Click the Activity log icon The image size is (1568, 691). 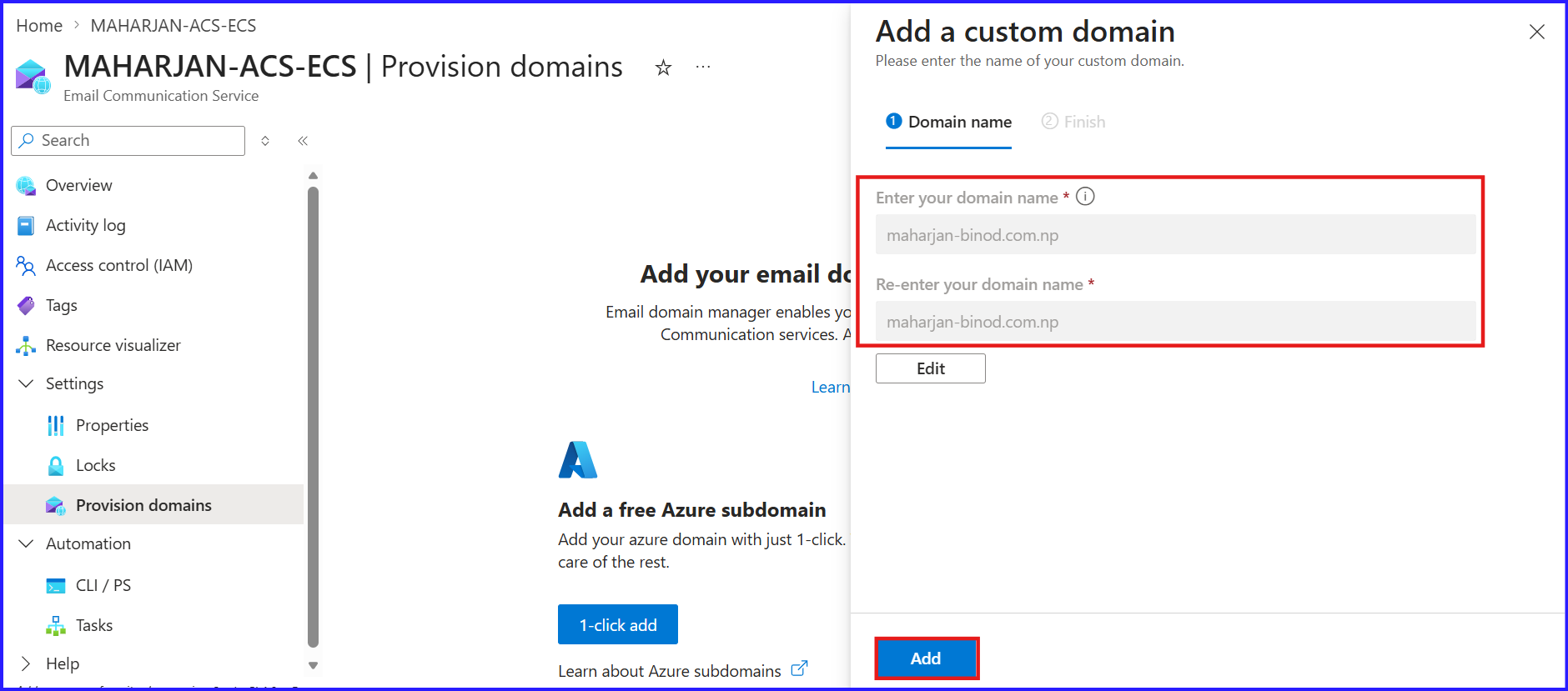coord(26,226)
